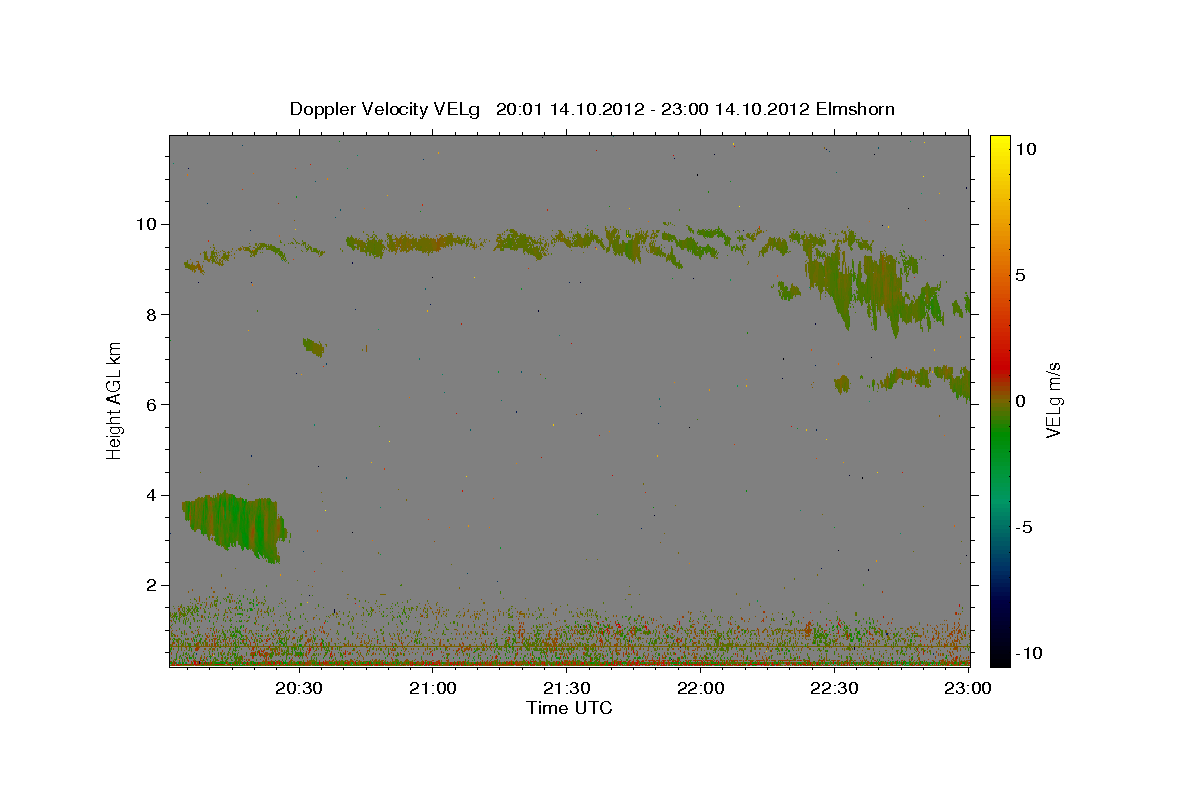
Task: Click the 'VELg m/s' colorbar label
Action: pyautogui.click(x=1054, y=399)
